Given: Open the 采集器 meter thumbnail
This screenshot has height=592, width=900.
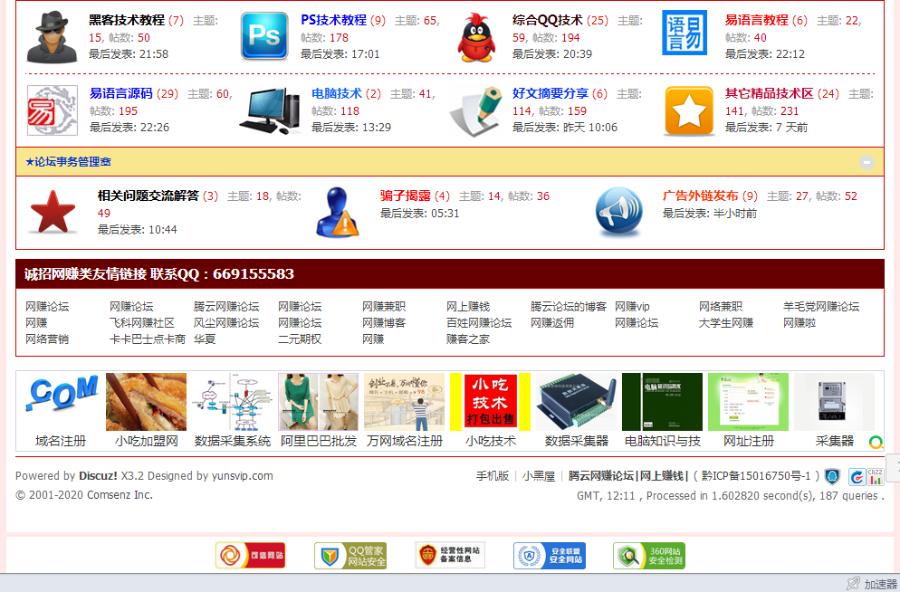Looking at the screenshot, I should coord(835,402).
